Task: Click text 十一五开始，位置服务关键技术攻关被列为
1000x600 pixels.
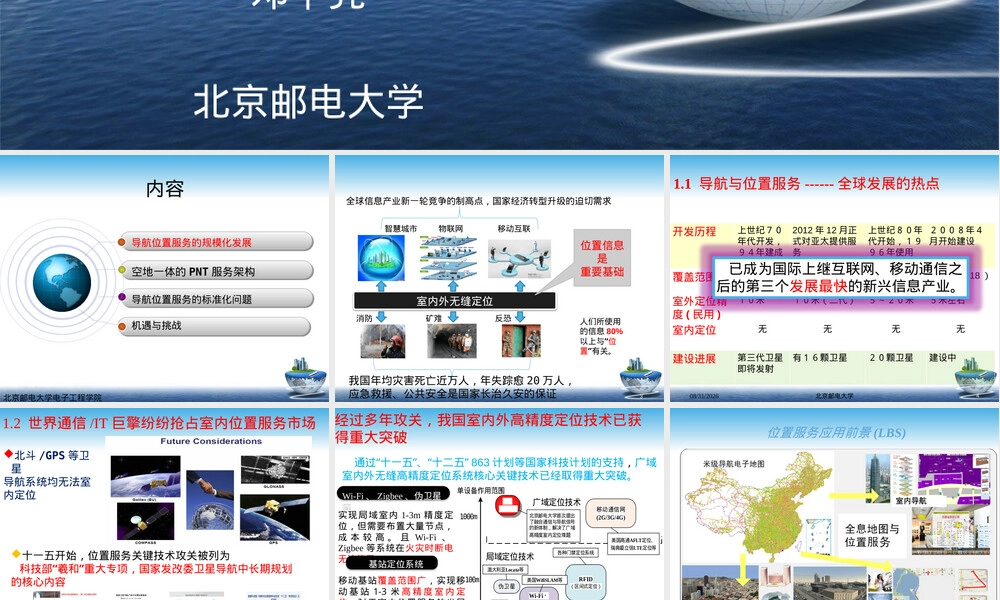Action: pos(126,555)
